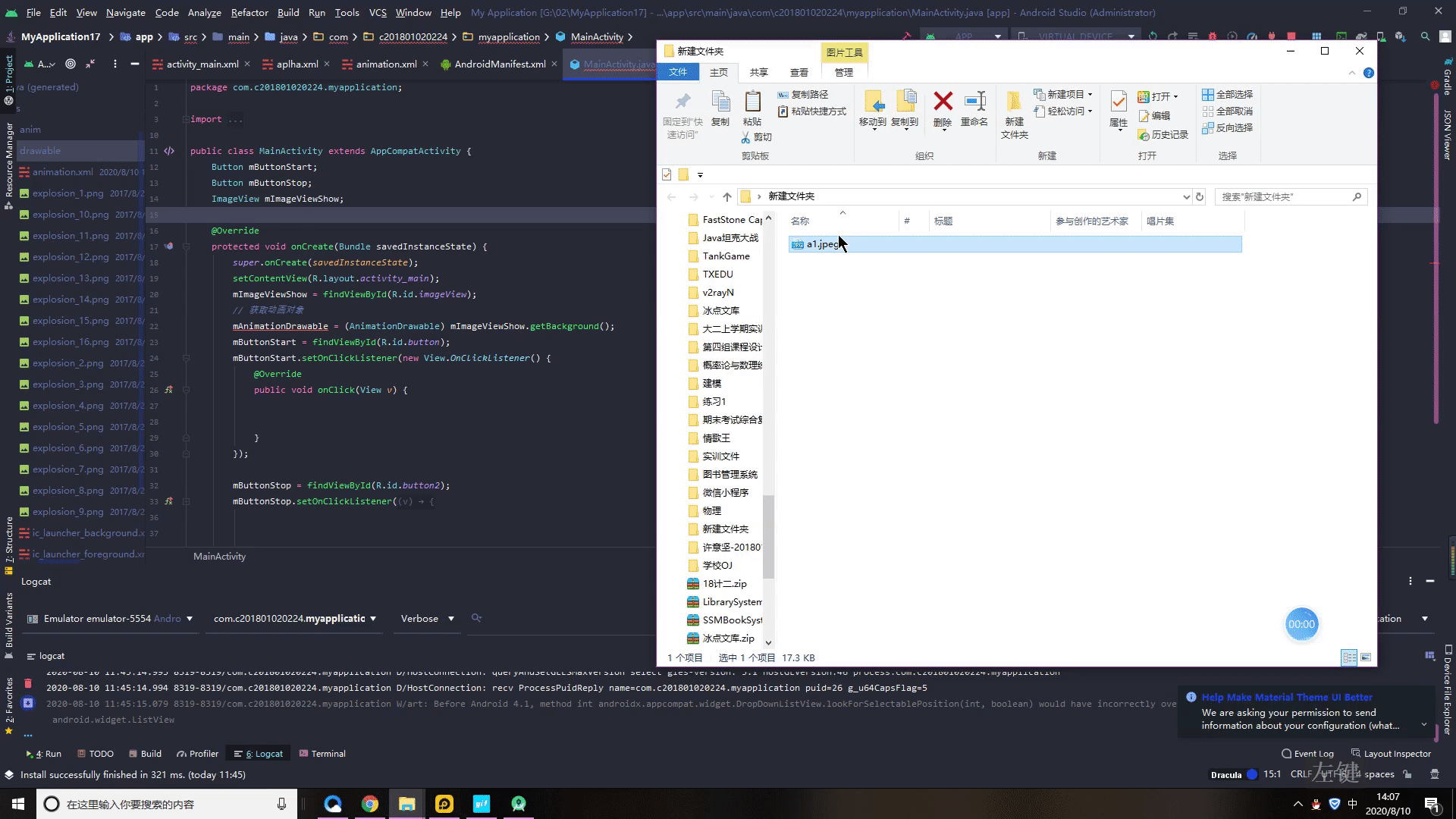Open the address bar history dropdown arrow

pos(1186,196)
